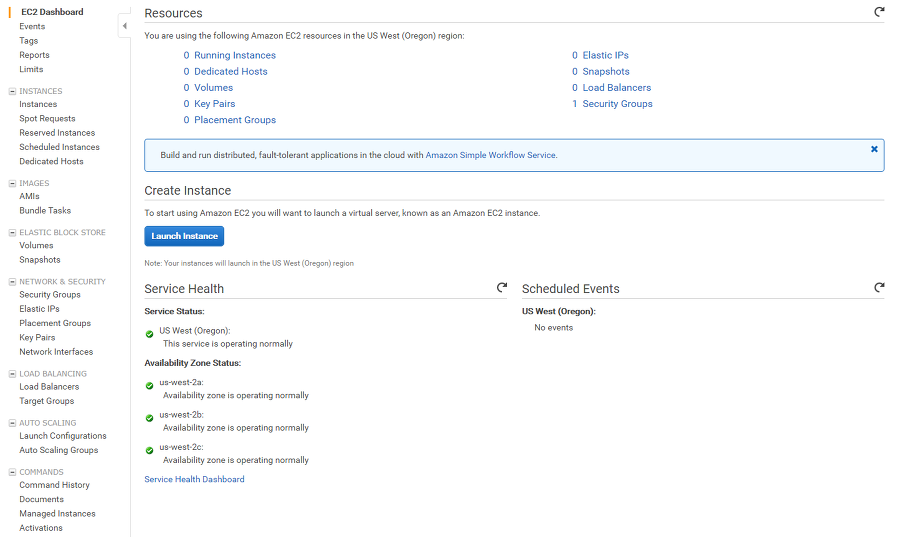Refresh the Resources section
900x537 pixels.
point(879,12)
